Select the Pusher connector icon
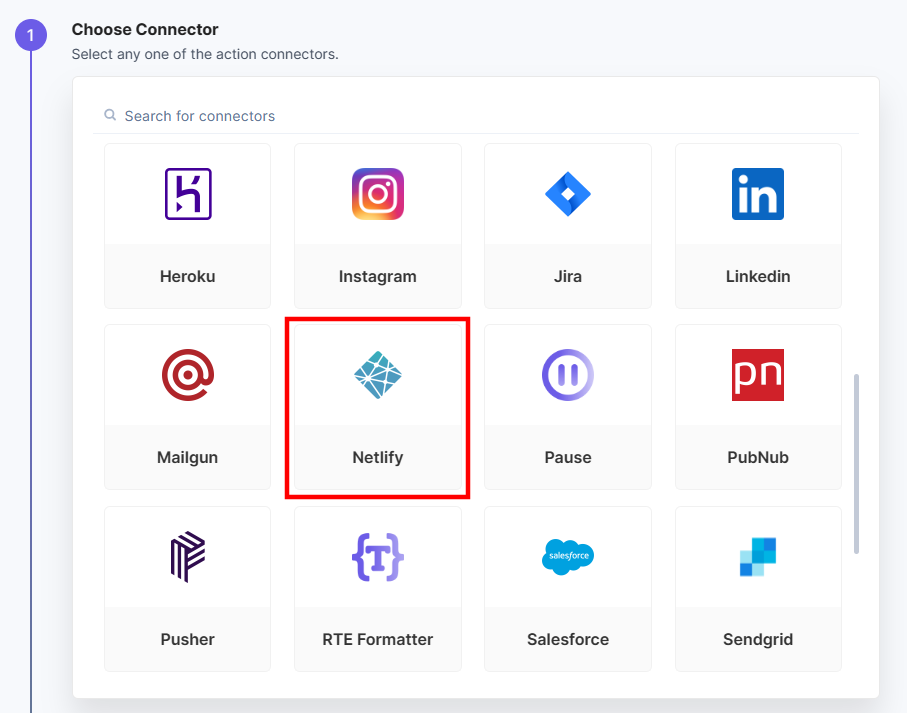The width and height of the screenshot is (907, 713). (x=188, y=556)
